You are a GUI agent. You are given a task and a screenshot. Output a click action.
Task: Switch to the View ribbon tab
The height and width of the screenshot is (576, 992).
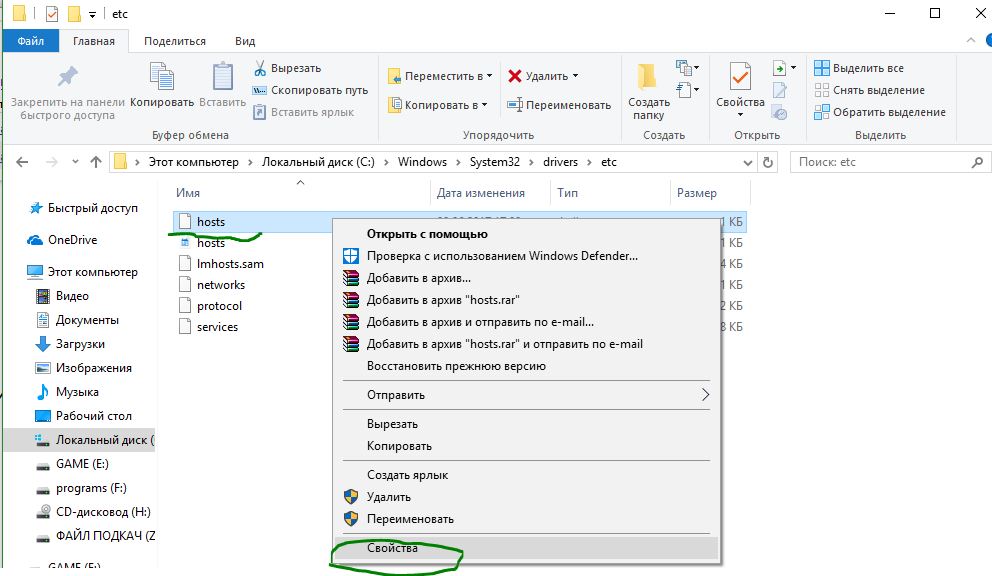(x=244, y=41)
